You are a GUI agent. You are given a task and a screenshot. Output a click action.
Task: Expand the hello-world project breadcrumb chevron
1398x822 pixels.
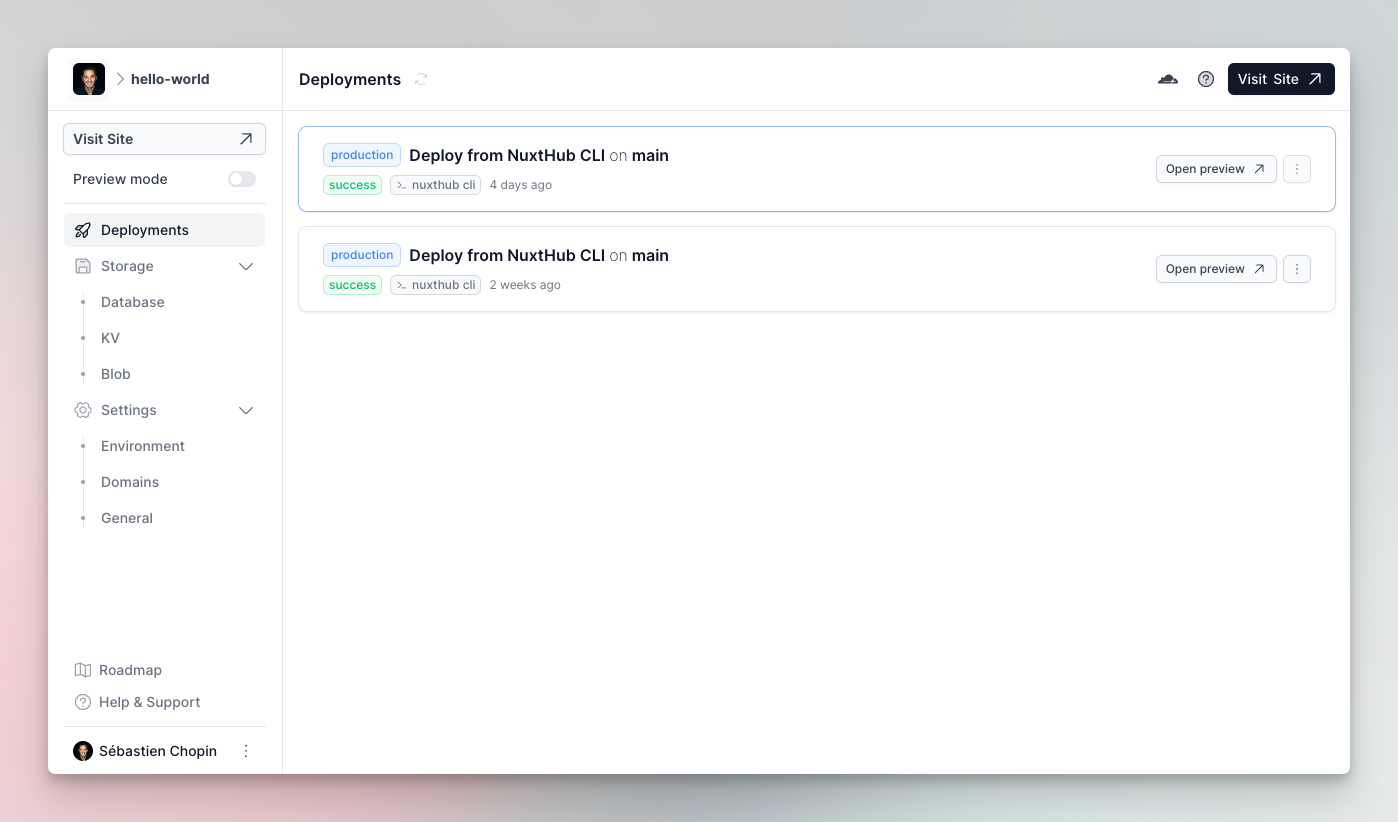pos(119,79)
